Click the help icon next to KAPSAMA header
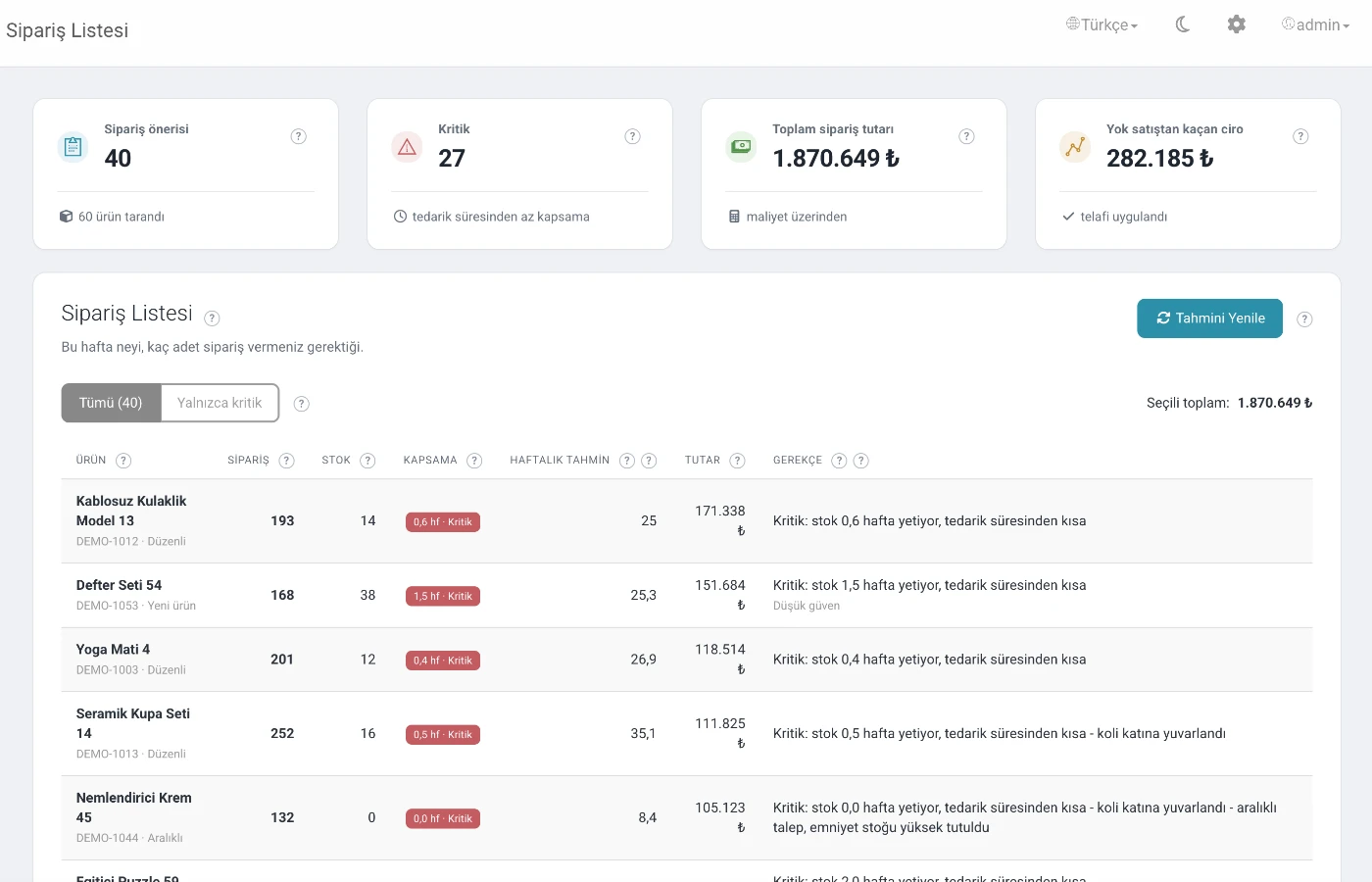The width and height of the screenshot is (1372, 882). coord(474,461)
